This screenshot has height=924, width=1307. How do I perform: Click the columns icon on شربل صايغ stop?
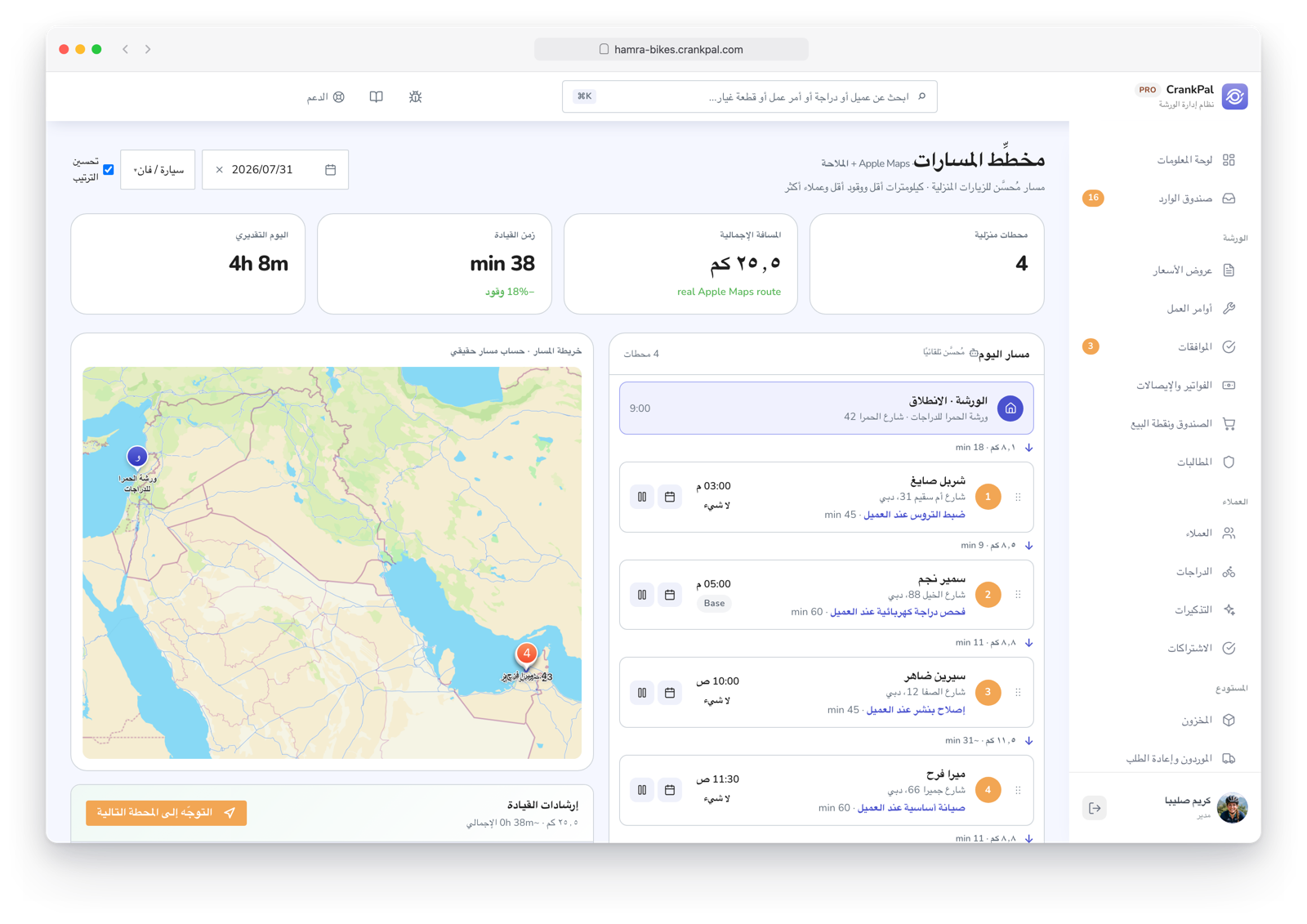pos(642,497)
